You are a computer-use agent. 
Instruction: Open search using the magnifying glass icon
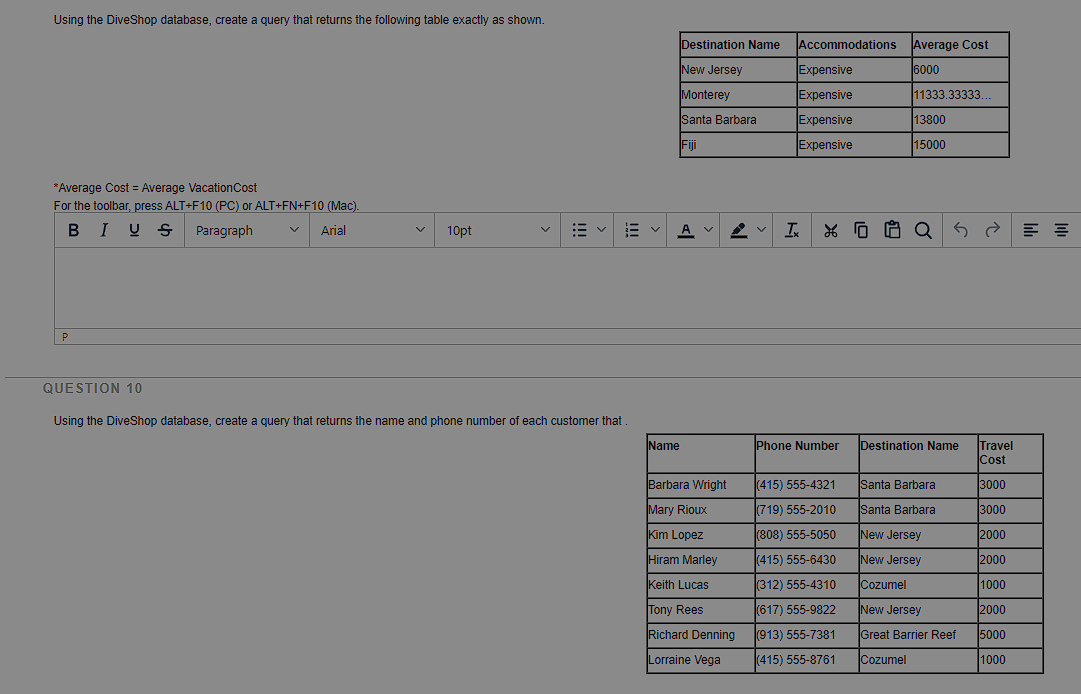click(x=922, y=230)
